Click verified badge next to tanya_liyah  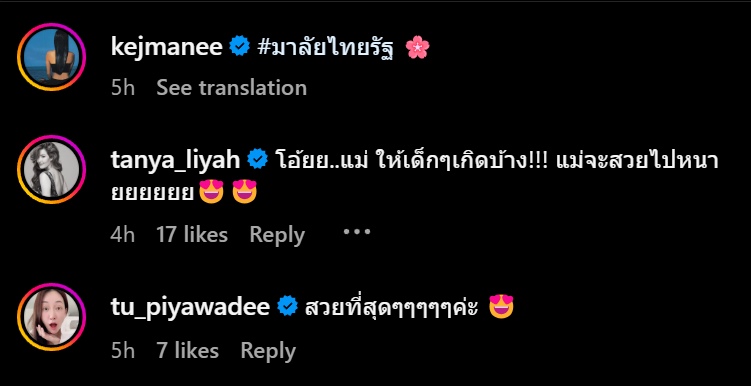[258, 159]
